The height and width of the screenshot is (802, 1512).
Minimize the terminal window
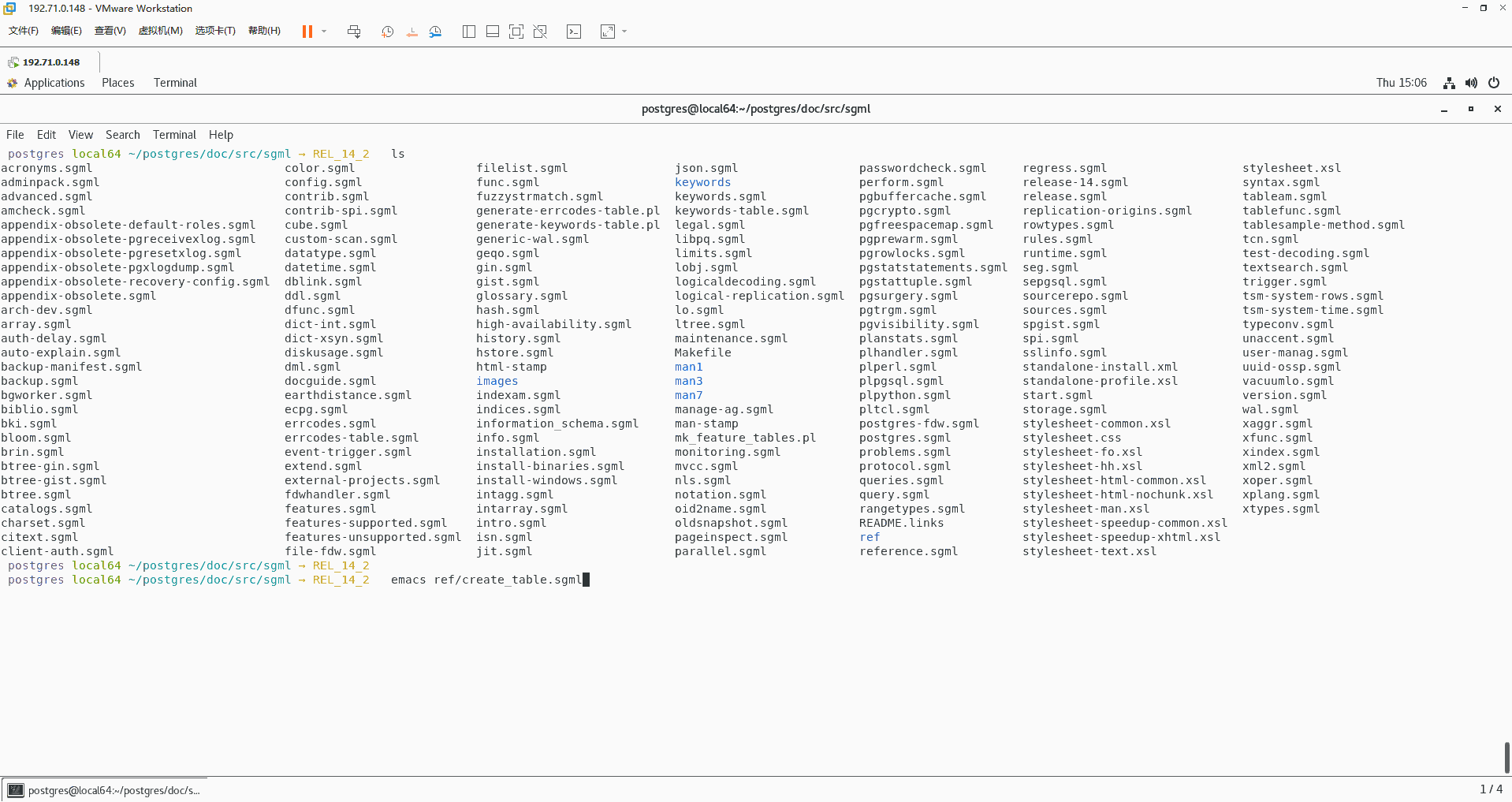pos(1444,109)
